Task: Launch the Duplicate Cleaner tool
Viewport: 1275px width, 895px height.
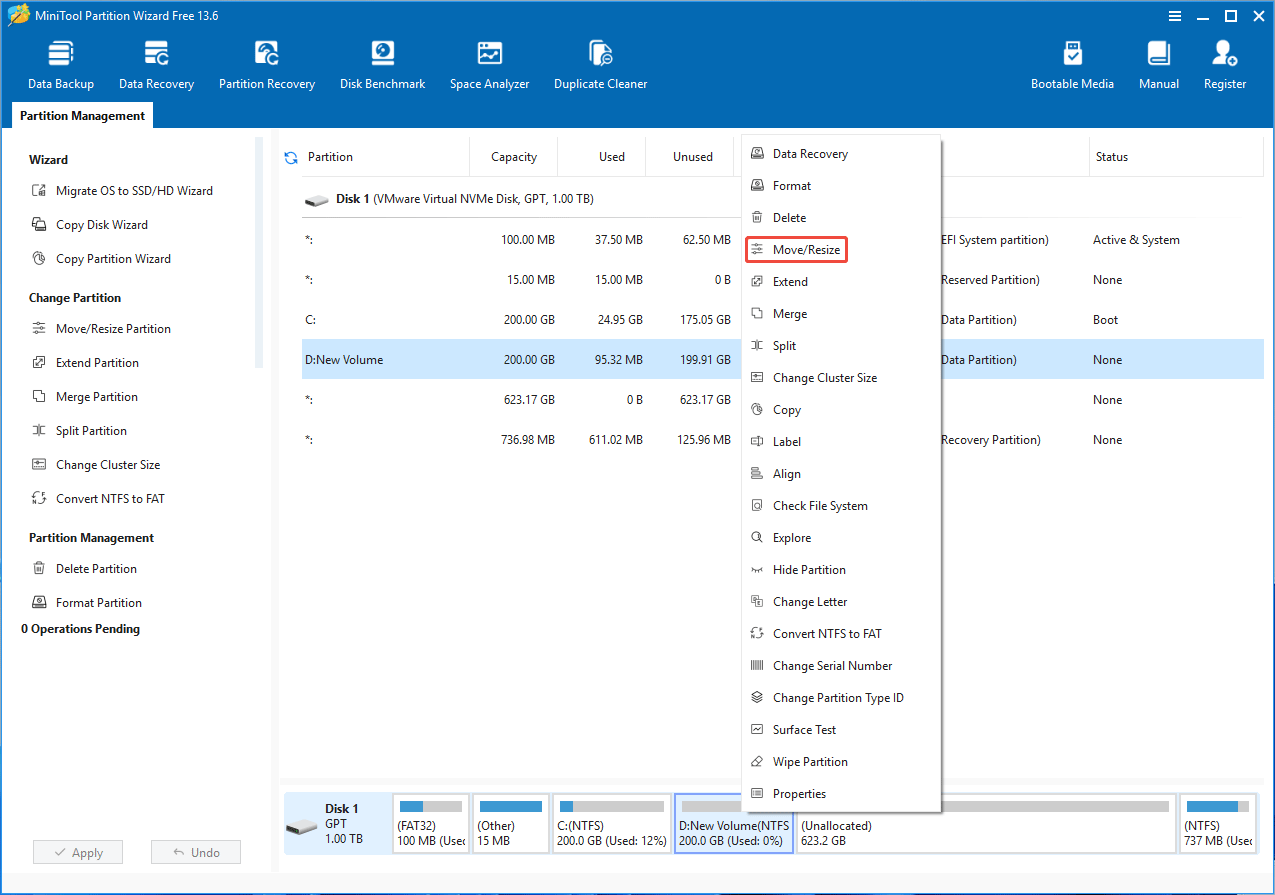Action: tap(600, 66)
